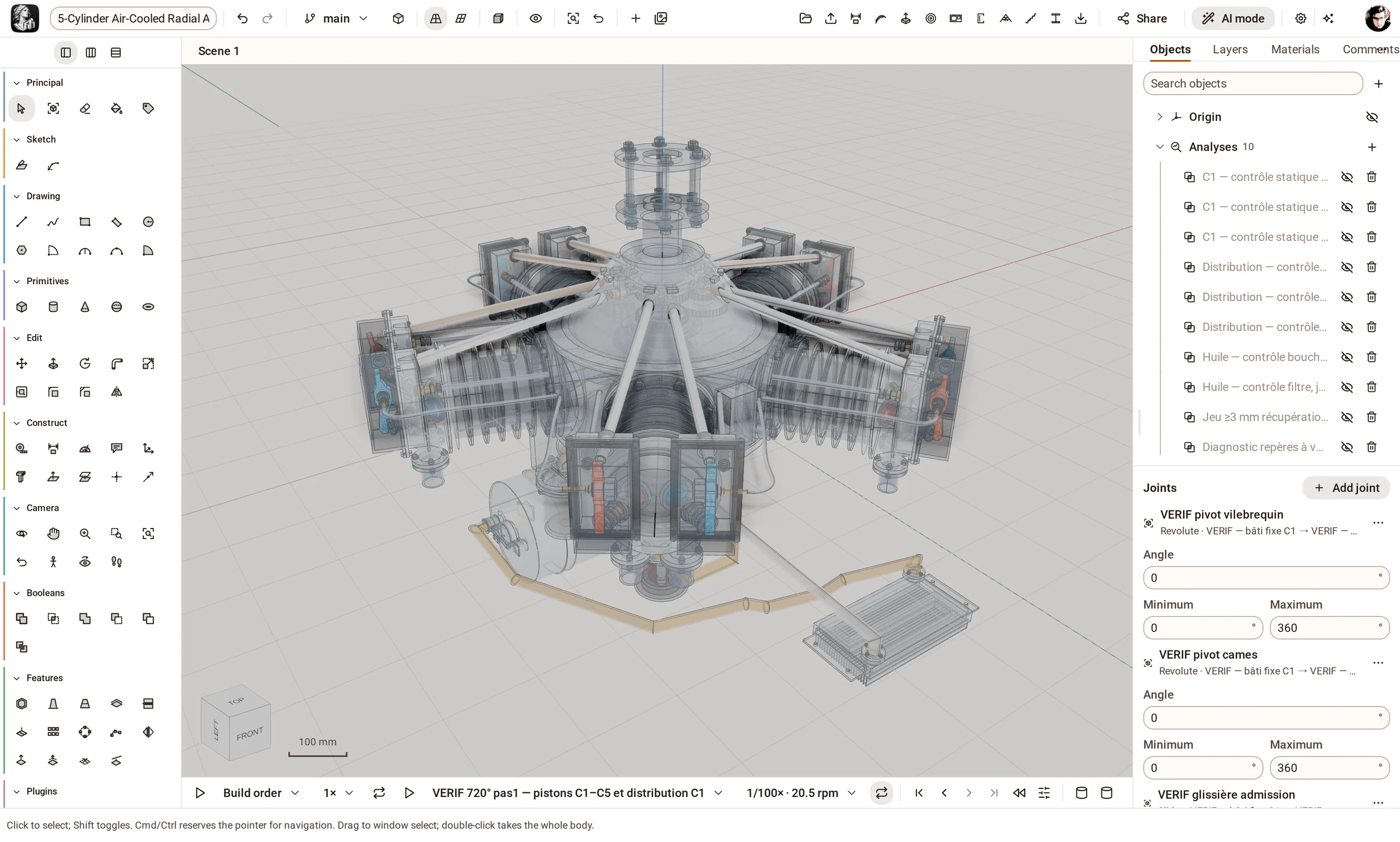Screen dimensions: 1400x842
Task: Open the animation settings sliders icon
Action: coord(1044,793)
